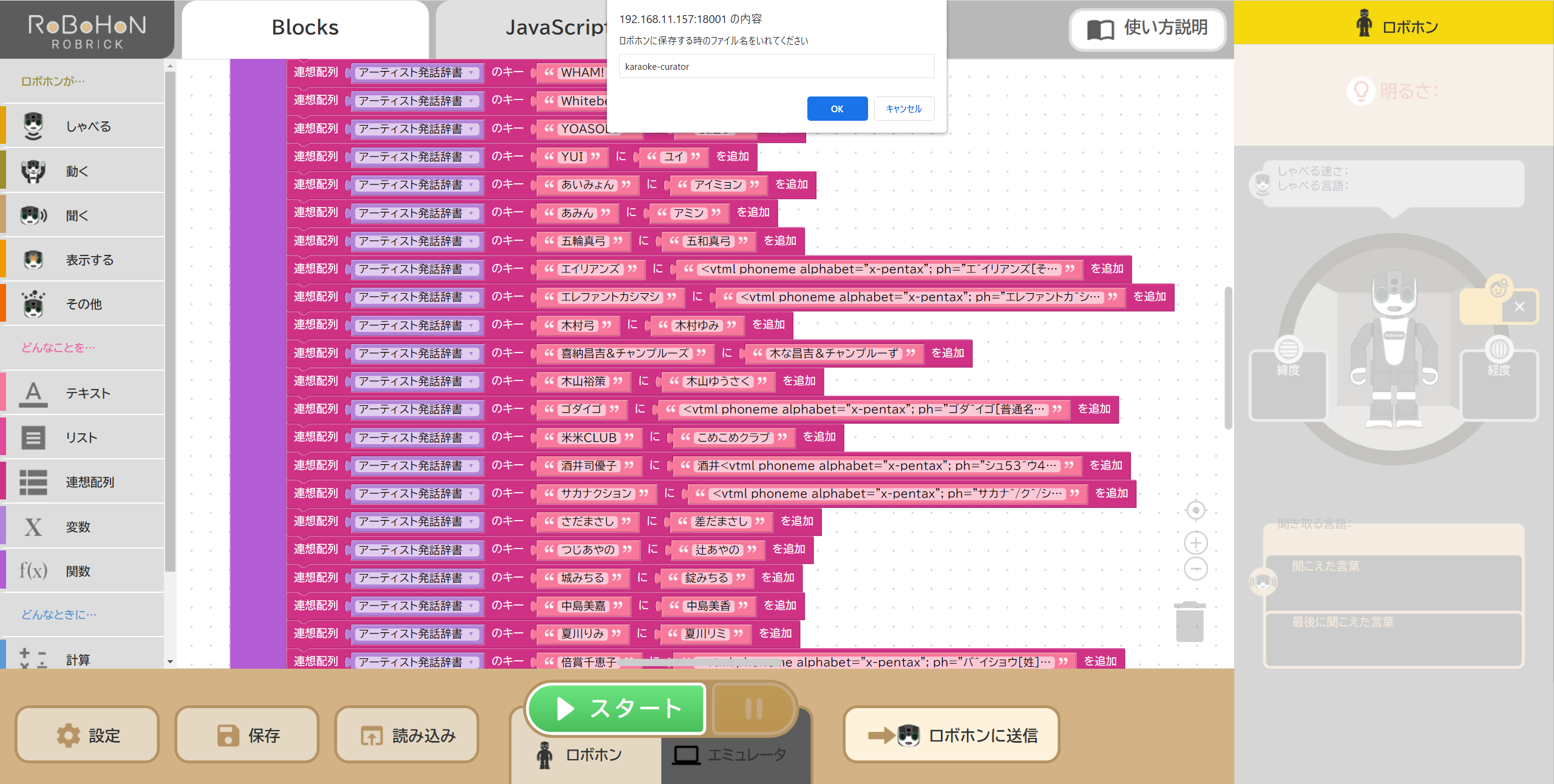Select the しゃべる (speak) category icon
Image resolution: width=1554 pixels, height=784 pixels.
coord(33,126)
